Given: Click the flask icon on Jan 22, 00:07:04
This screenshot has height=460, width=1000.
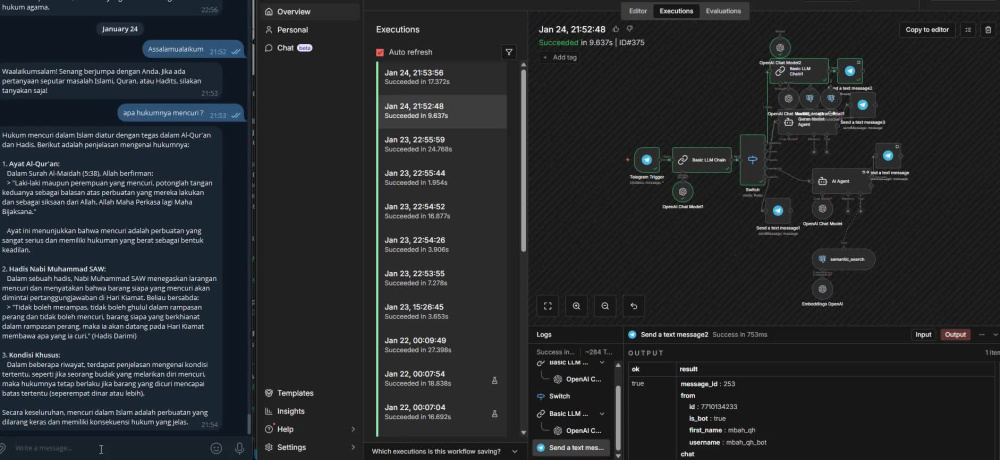Looking at the screenshot, I should (x=494, y=413).
